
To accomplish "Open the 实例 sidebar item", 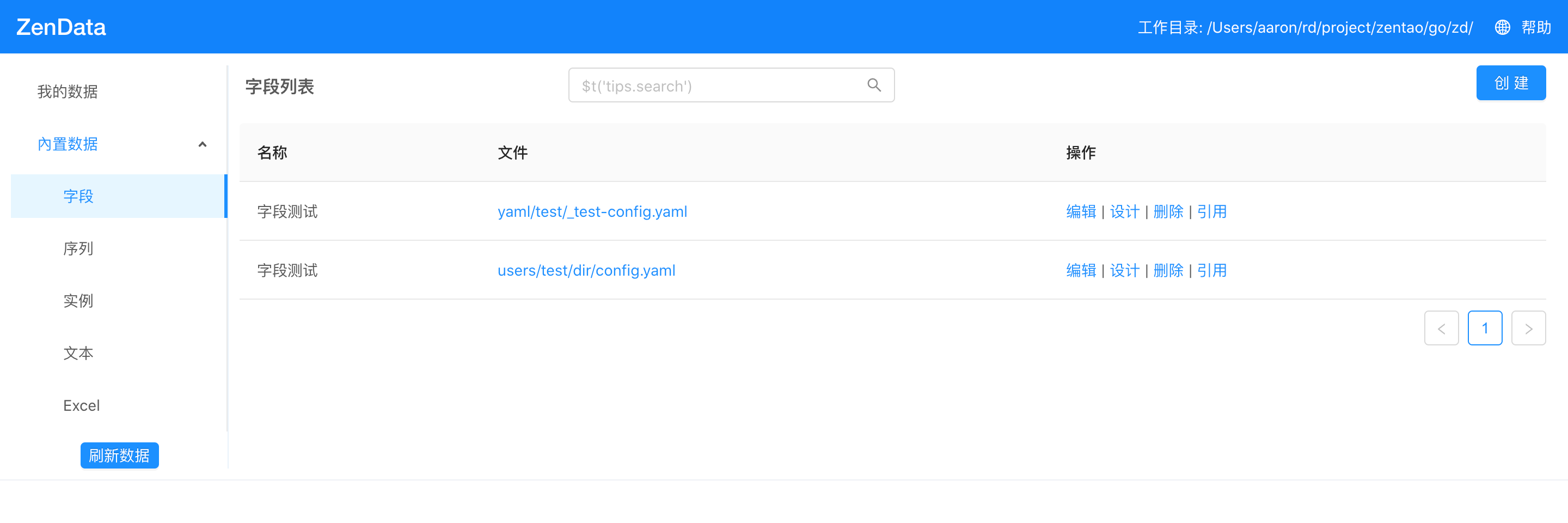I will point(78,301).
